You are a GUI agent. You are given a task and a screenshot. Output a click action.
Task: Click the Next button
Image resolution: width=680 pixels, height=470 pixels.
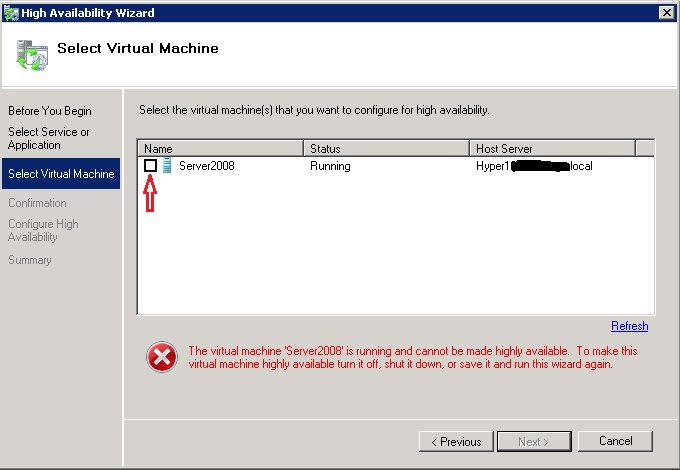[x=534, y=441]
